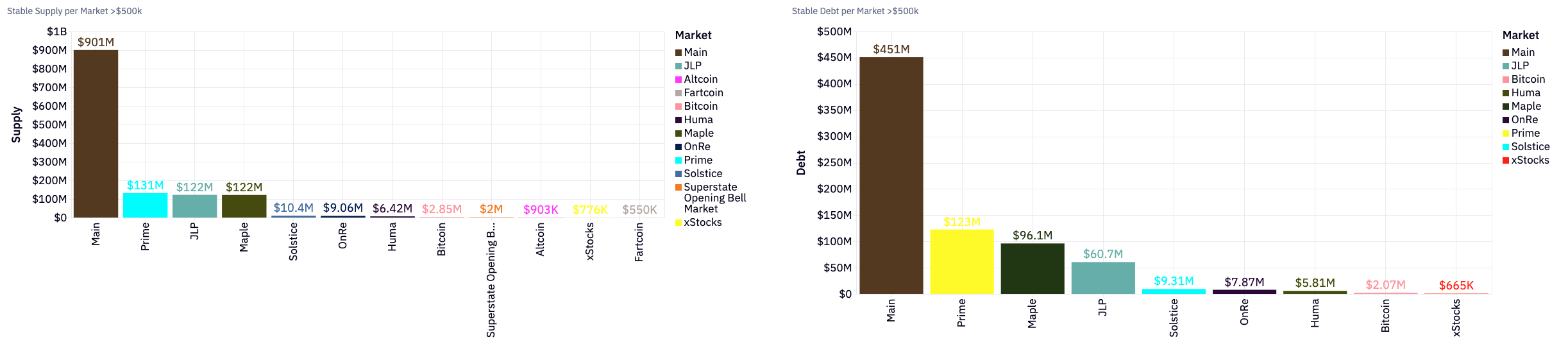The image size is (1568, 344).
Task: Select the cyan Prime bar in the Supply chart
Action: coord(145,205)
